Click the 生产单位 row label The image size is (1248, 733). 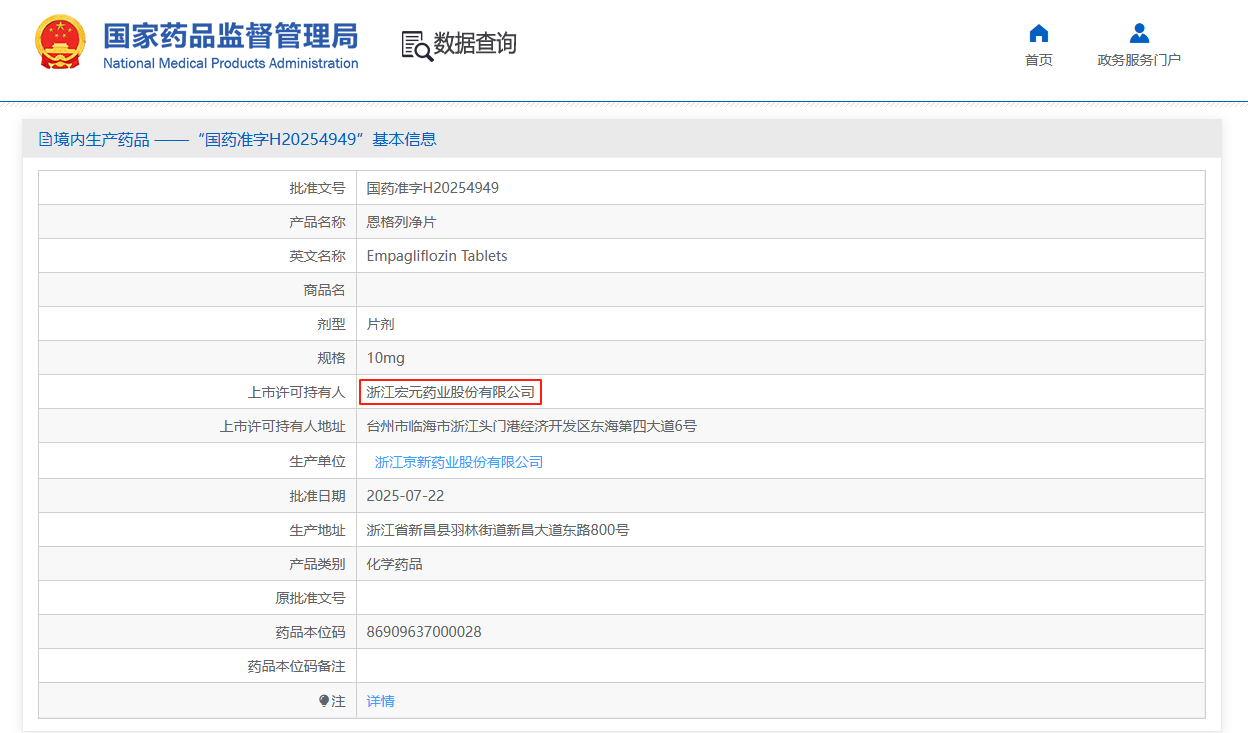tap(317, 462)
